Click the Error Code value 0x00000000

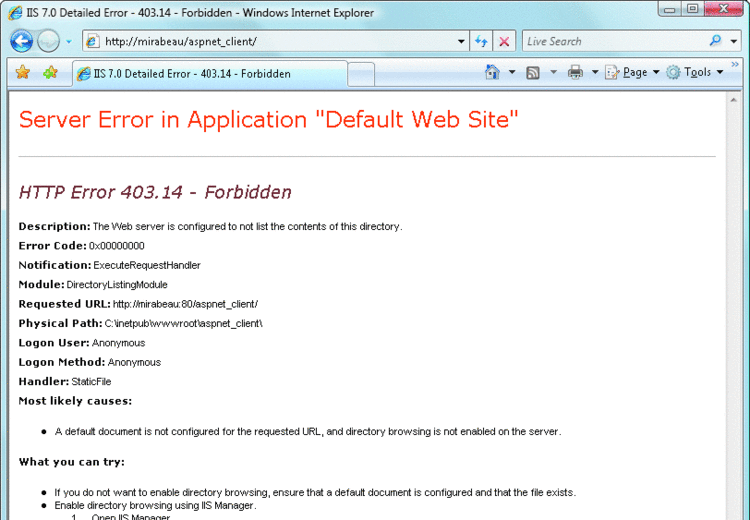click(117, 246)
